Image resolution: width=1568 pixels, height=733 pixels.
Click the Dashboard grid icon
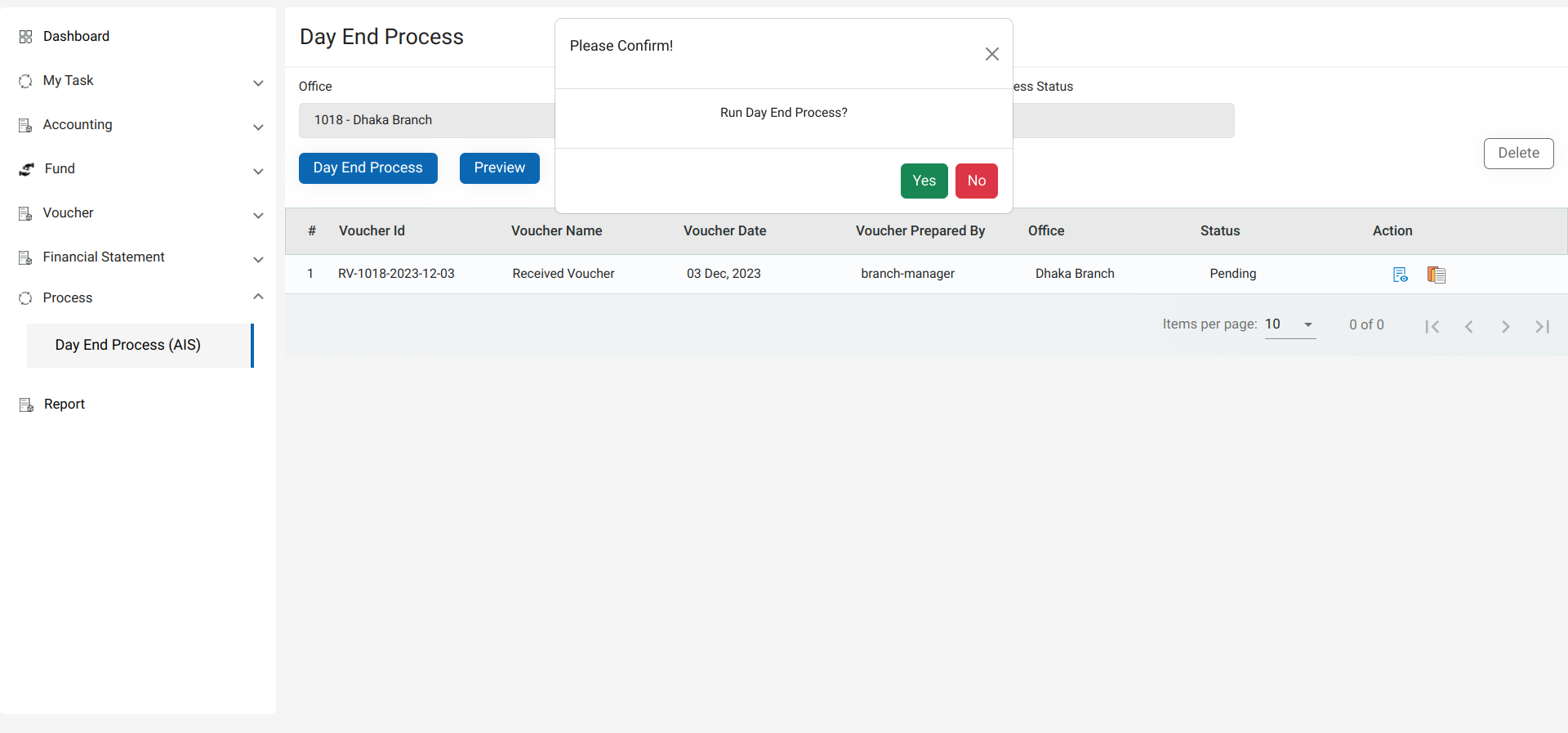[25, 37]
